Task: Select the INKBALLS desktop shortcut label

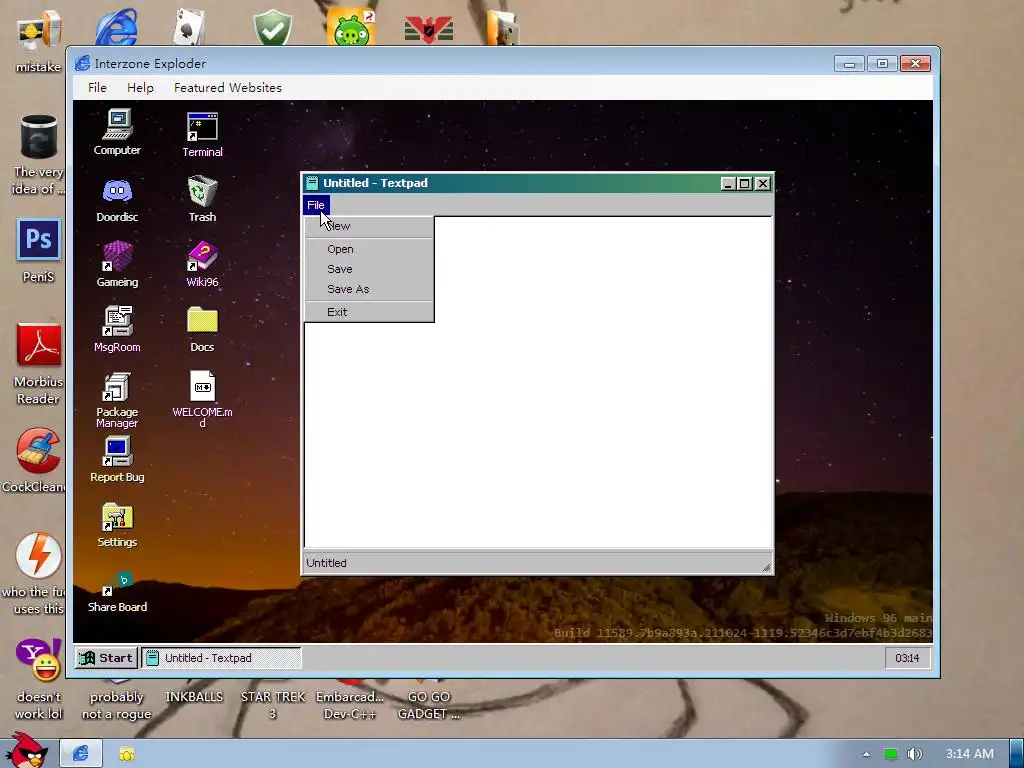Action: pos(194,697)
